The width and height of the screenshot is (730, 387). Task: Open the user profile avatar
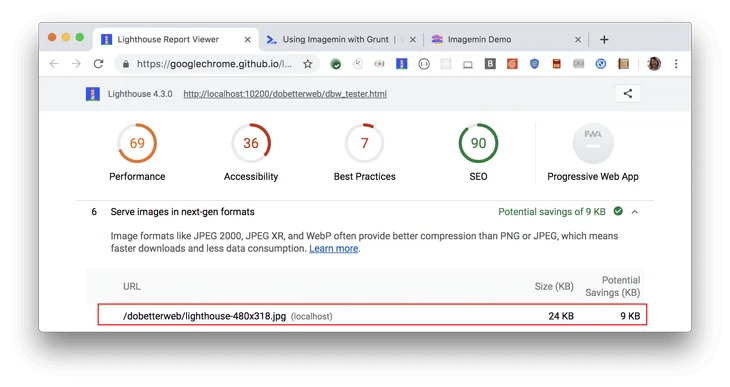(x=654, y=64)
